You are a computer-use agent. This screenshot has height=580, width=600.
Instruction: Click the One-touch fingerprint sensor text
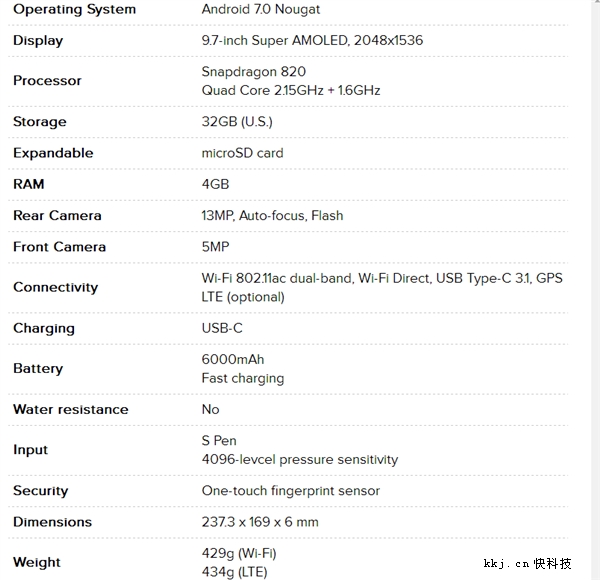[x=290, y=490]
